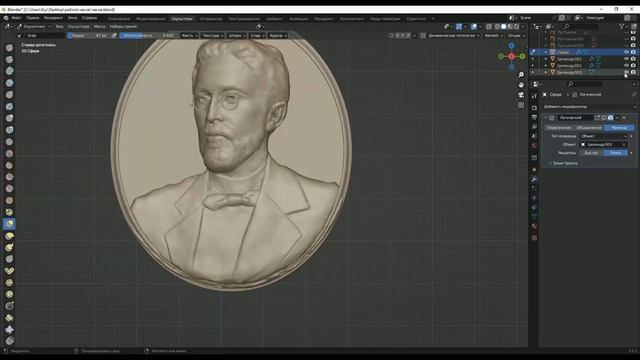Click the brush Радиус slider
Image resolution: width=640 pixels, height=360 pixels.
point(89,36)
